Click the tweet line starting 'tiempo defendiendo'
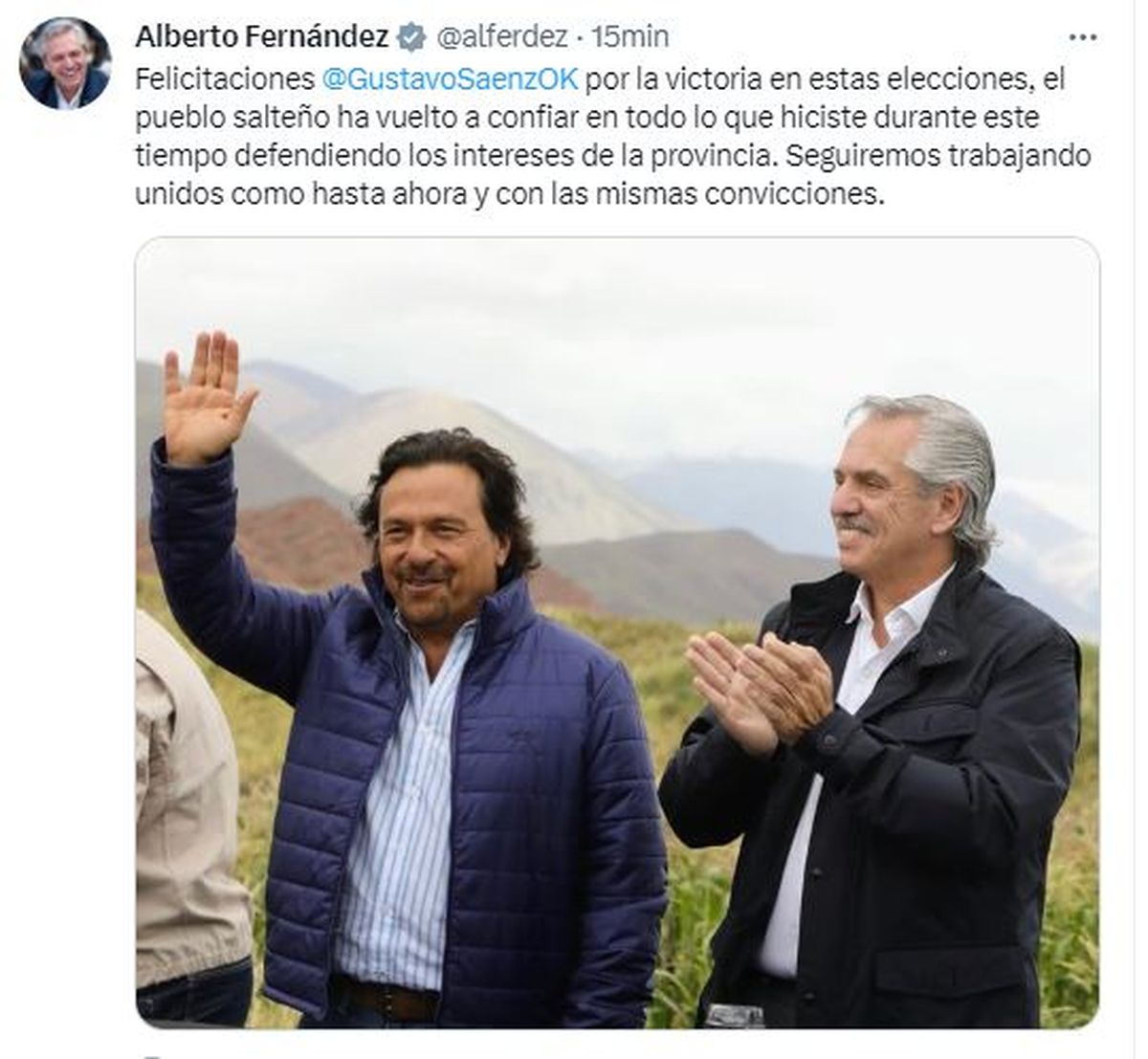The height and width of the screenshot is (1059, 1148). pyautogui.click(x=612, y=155)
